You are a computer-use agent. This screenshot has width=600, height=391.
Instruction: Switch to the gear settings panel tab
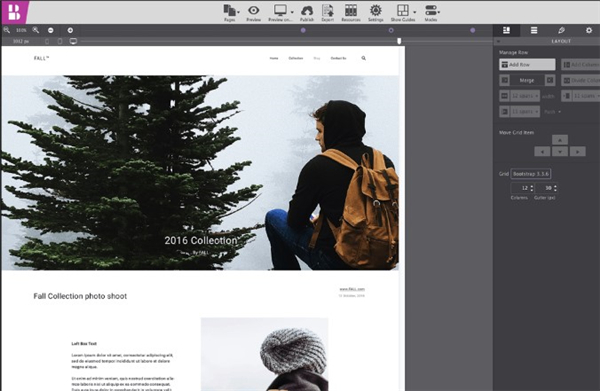tap(589, 30)
